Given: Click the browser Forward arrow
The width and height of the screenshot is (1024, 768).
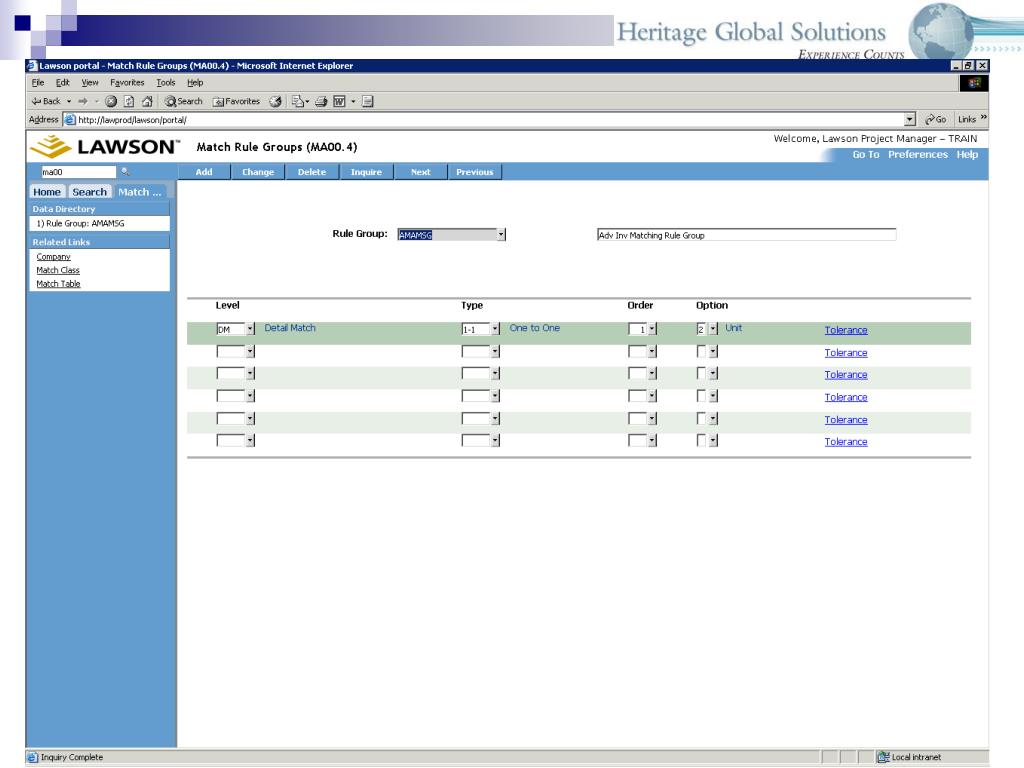Looking at the screenshot, I should coord(83,101).
